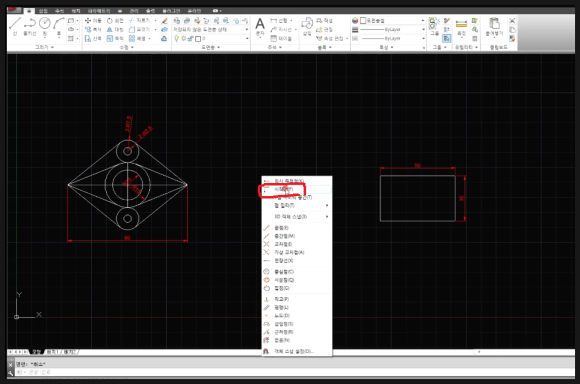580x384 pixels.
Task: Select Center (중심점) snap option
Action: point(297,272)
